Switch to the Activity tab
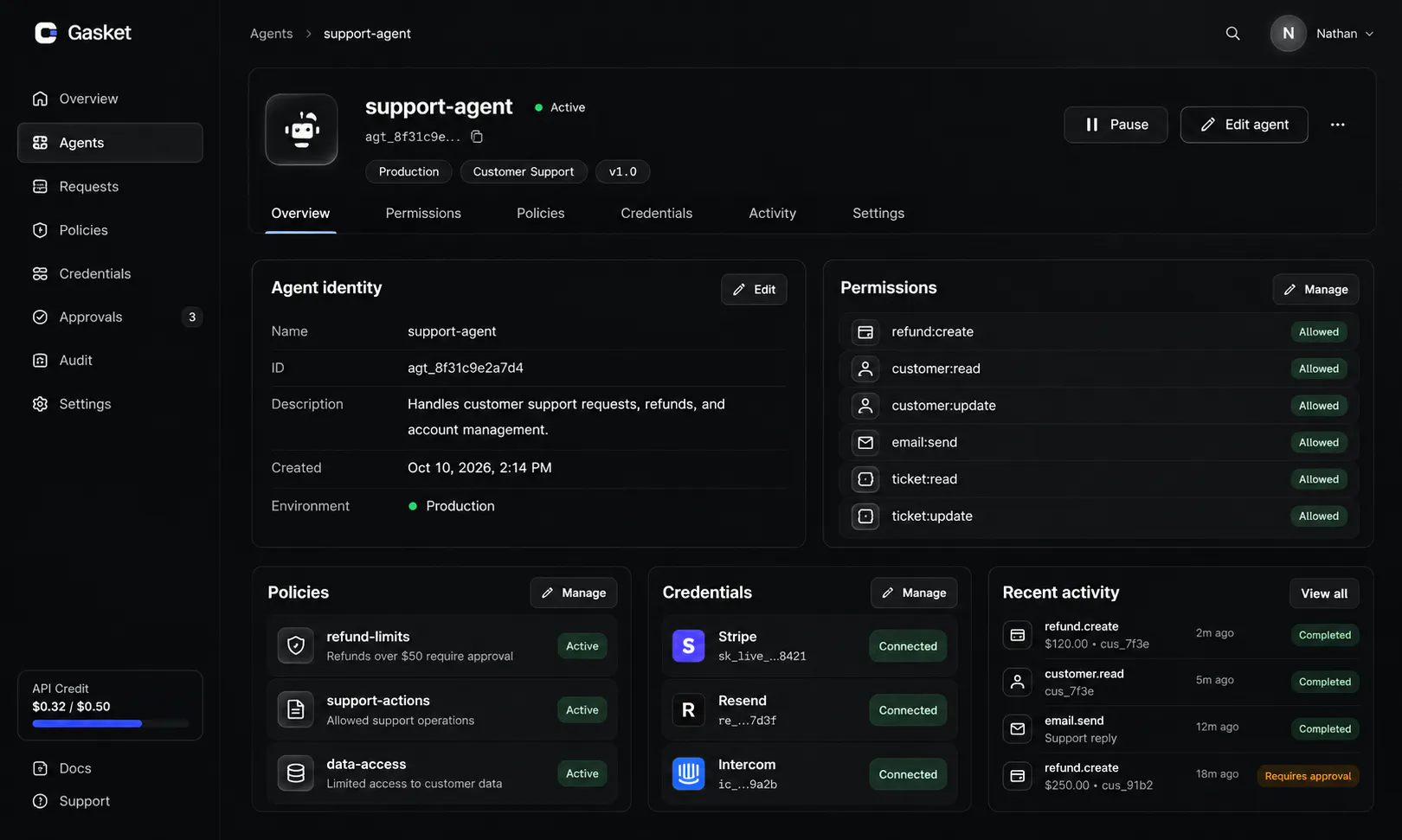 tap(772, 213)
